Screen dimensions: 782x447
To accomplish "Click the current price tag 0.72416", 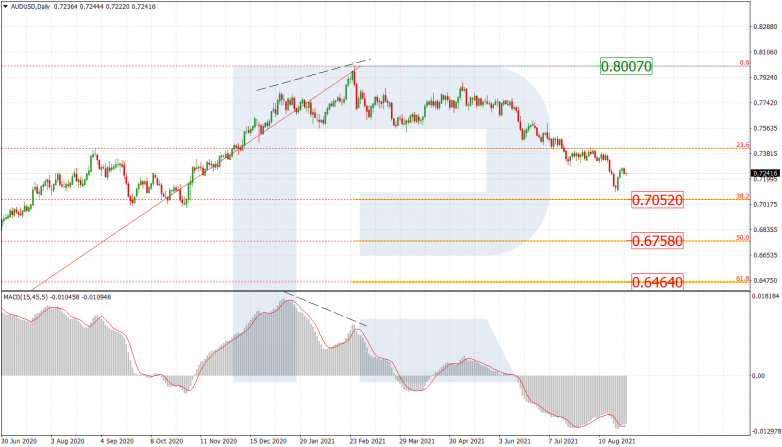I will [765, 174].
